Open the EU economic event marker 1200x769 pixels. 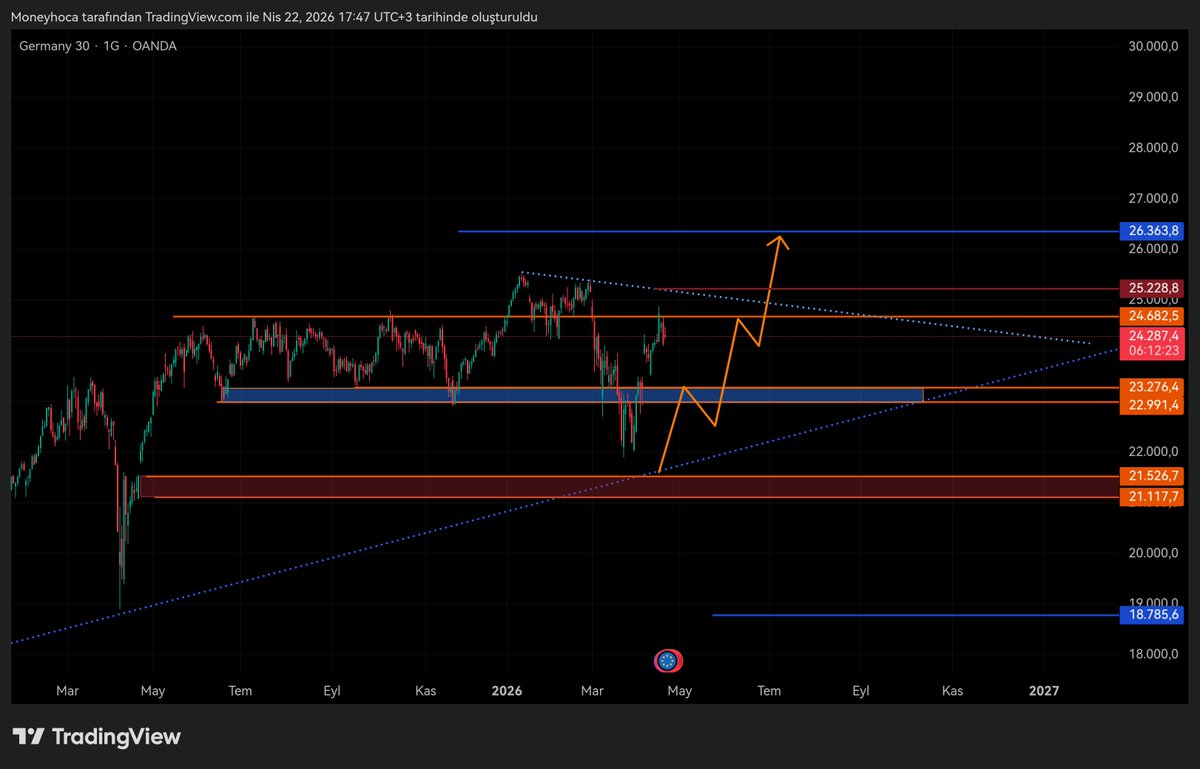point(667,660)
